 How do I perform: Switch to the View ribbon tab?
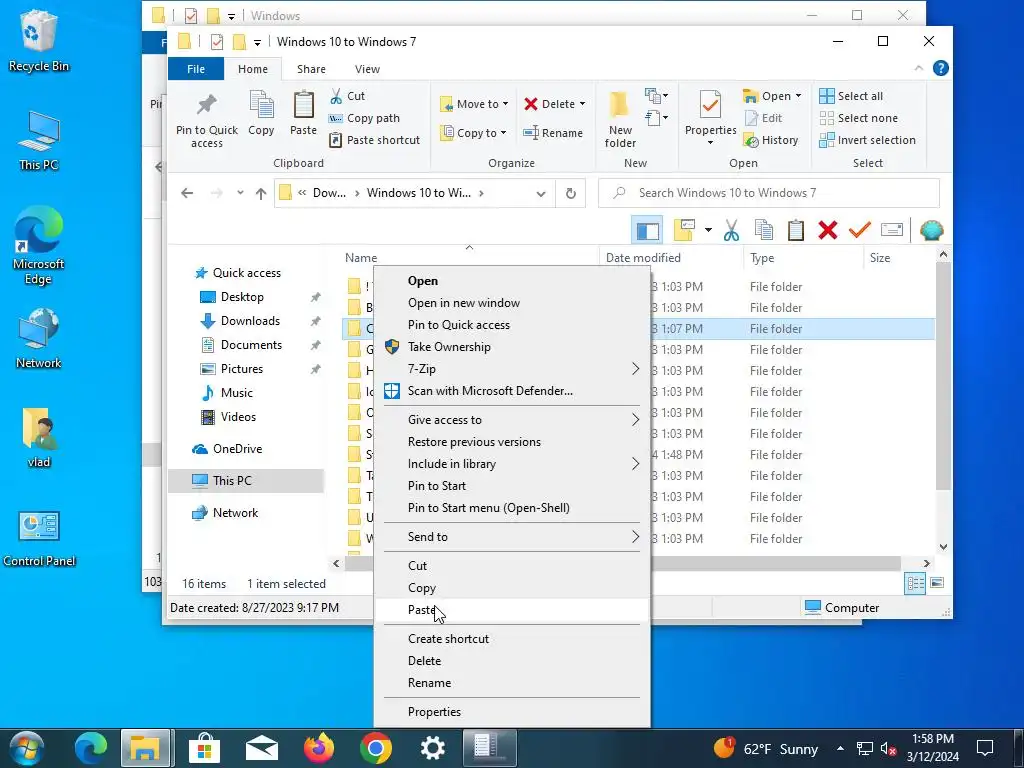367,69
